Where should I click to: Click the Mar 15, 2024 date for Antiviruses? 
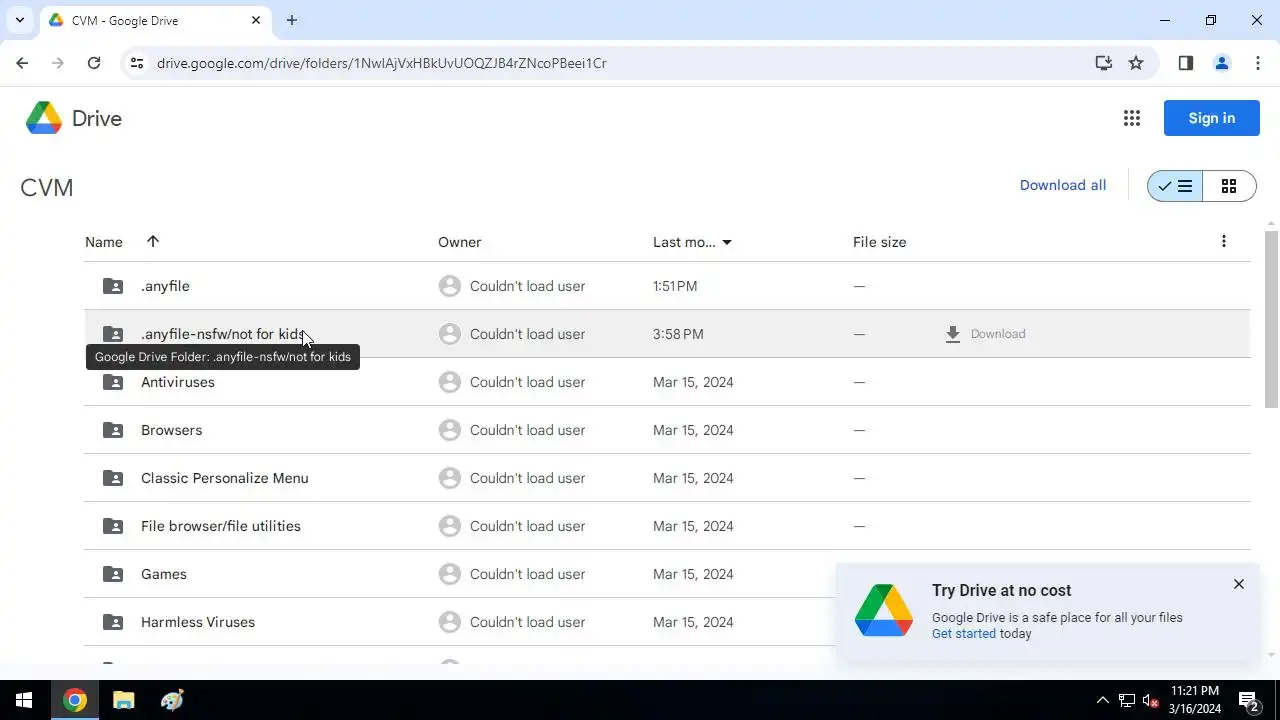(x=693, y=382)
